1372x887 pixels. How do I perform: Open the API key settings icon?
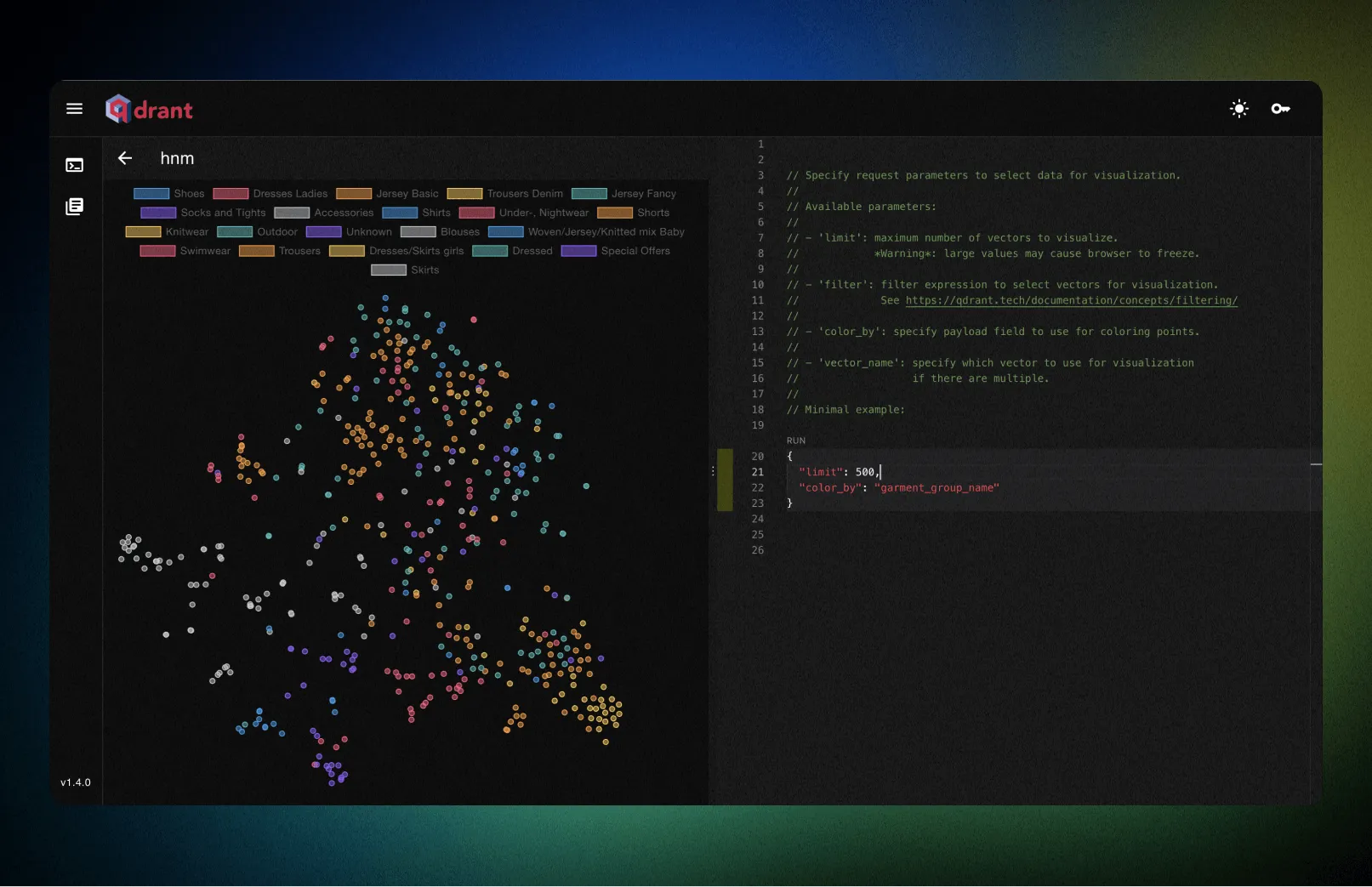click(1280, 109)
